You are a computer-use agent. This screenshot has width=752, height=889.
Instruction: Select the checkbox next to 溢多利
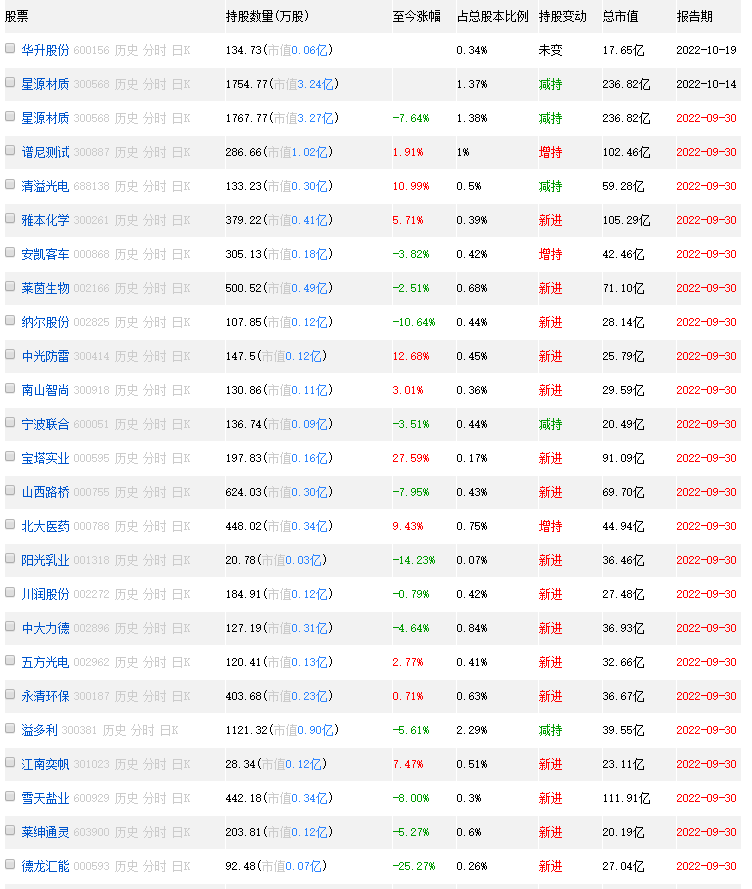tap(10, 729)
